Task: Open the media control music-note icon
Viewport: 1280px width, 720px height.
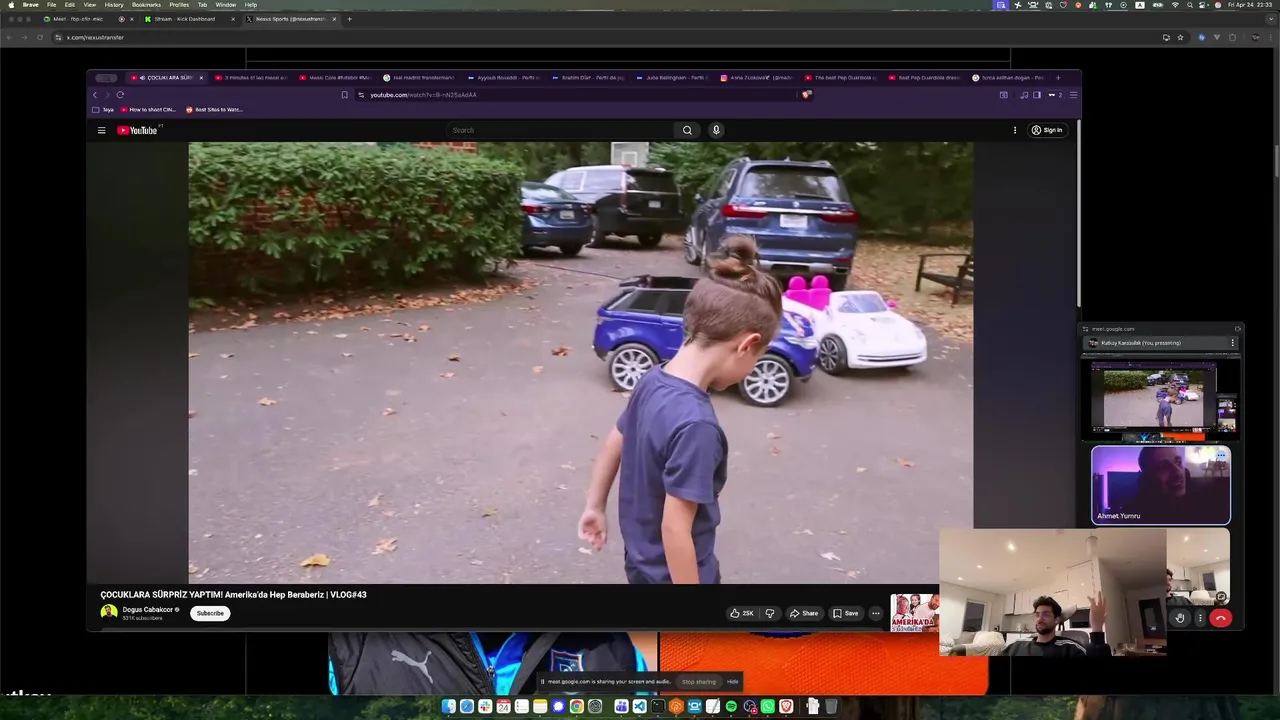Action: tap(1024, 95)
